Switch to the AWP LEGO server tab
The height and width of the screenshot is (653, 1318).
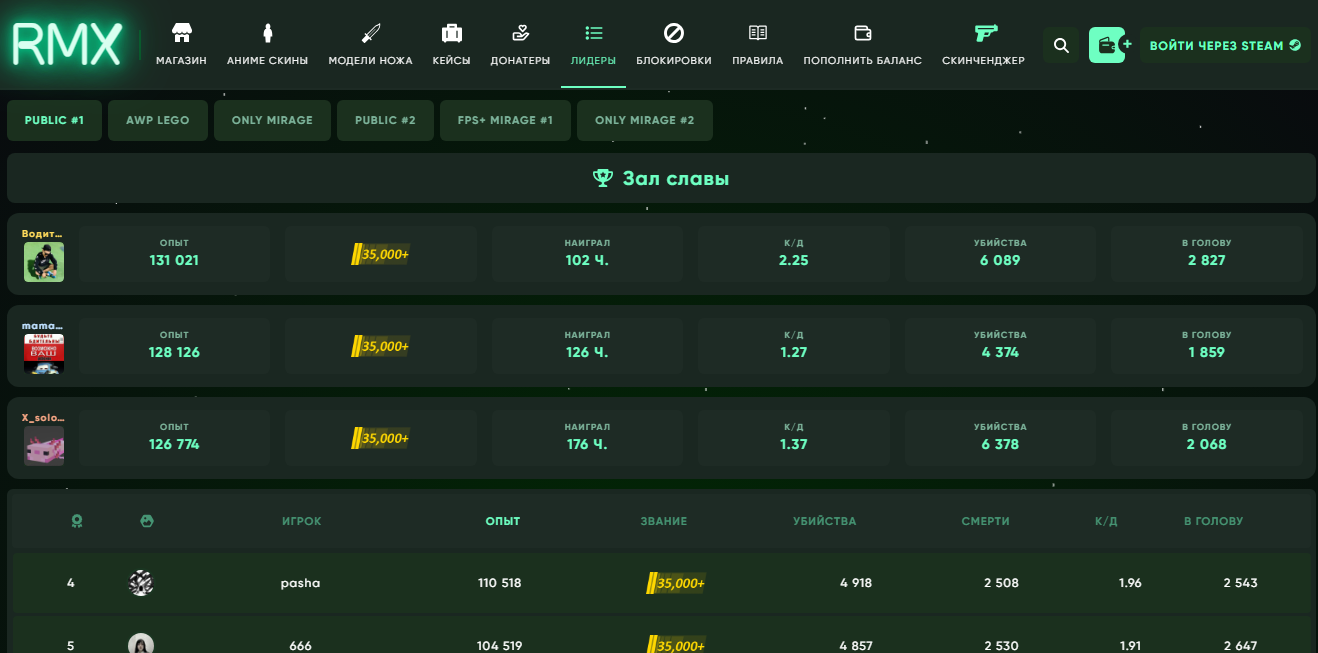click(158, 120)
